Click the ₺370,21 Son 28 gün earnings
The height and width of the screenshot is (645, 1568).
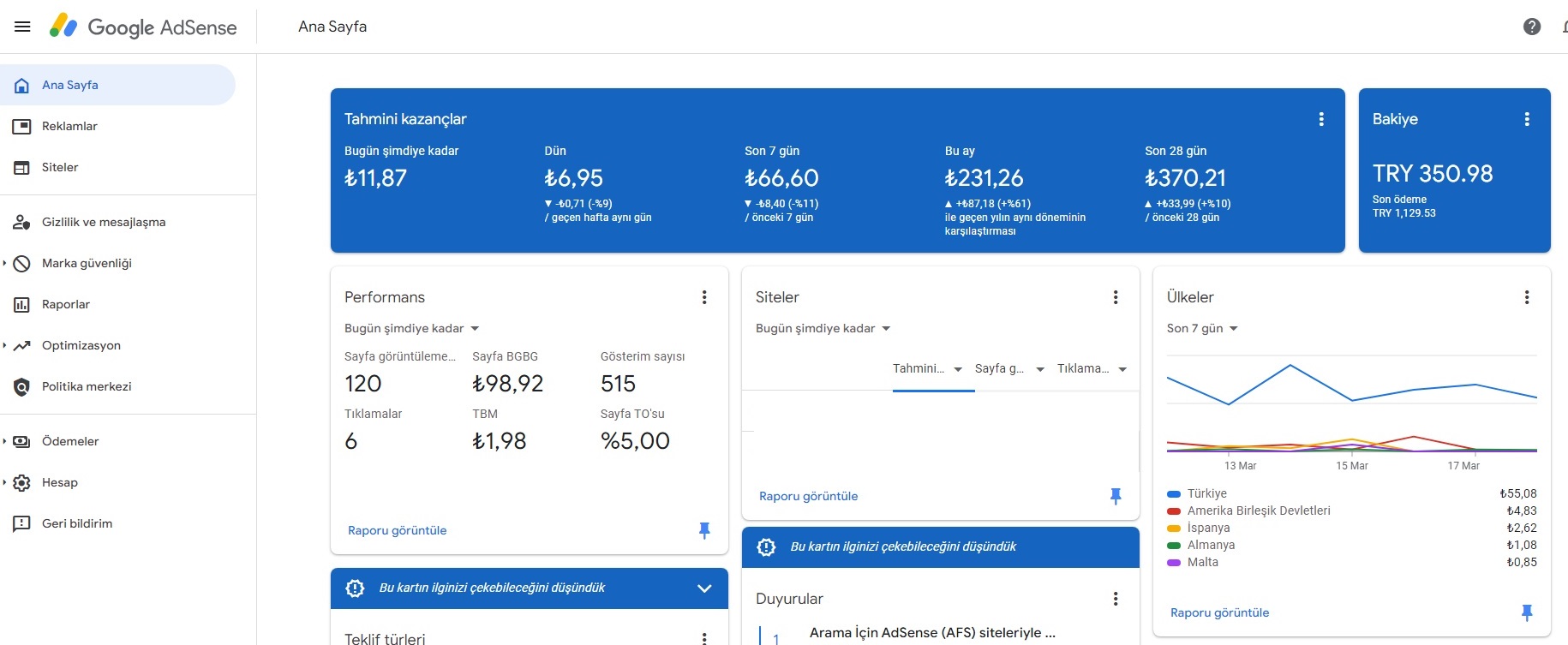(1185, 178)
